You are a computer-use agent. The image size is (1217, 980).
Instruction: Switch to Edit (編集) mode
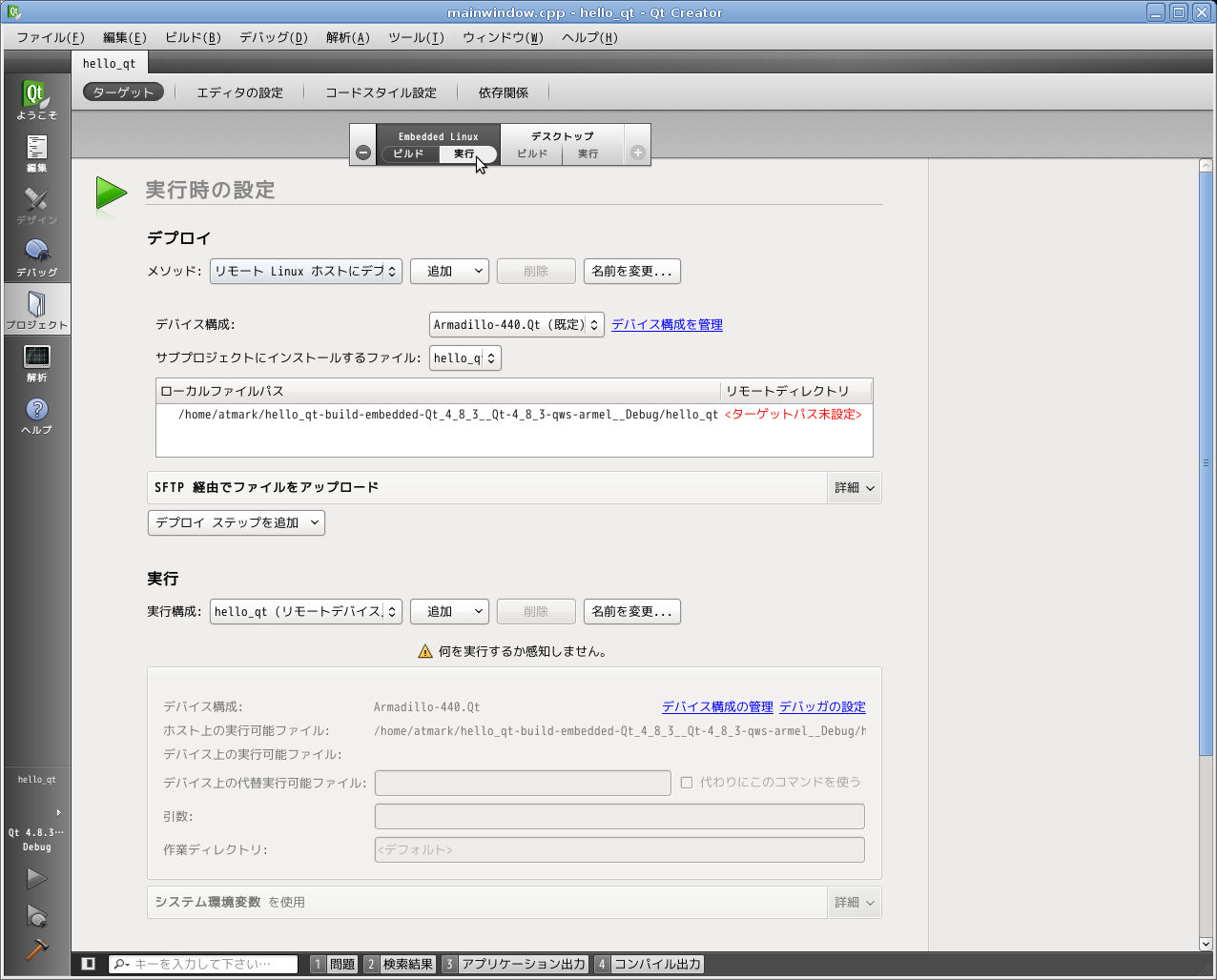(36, 153)
